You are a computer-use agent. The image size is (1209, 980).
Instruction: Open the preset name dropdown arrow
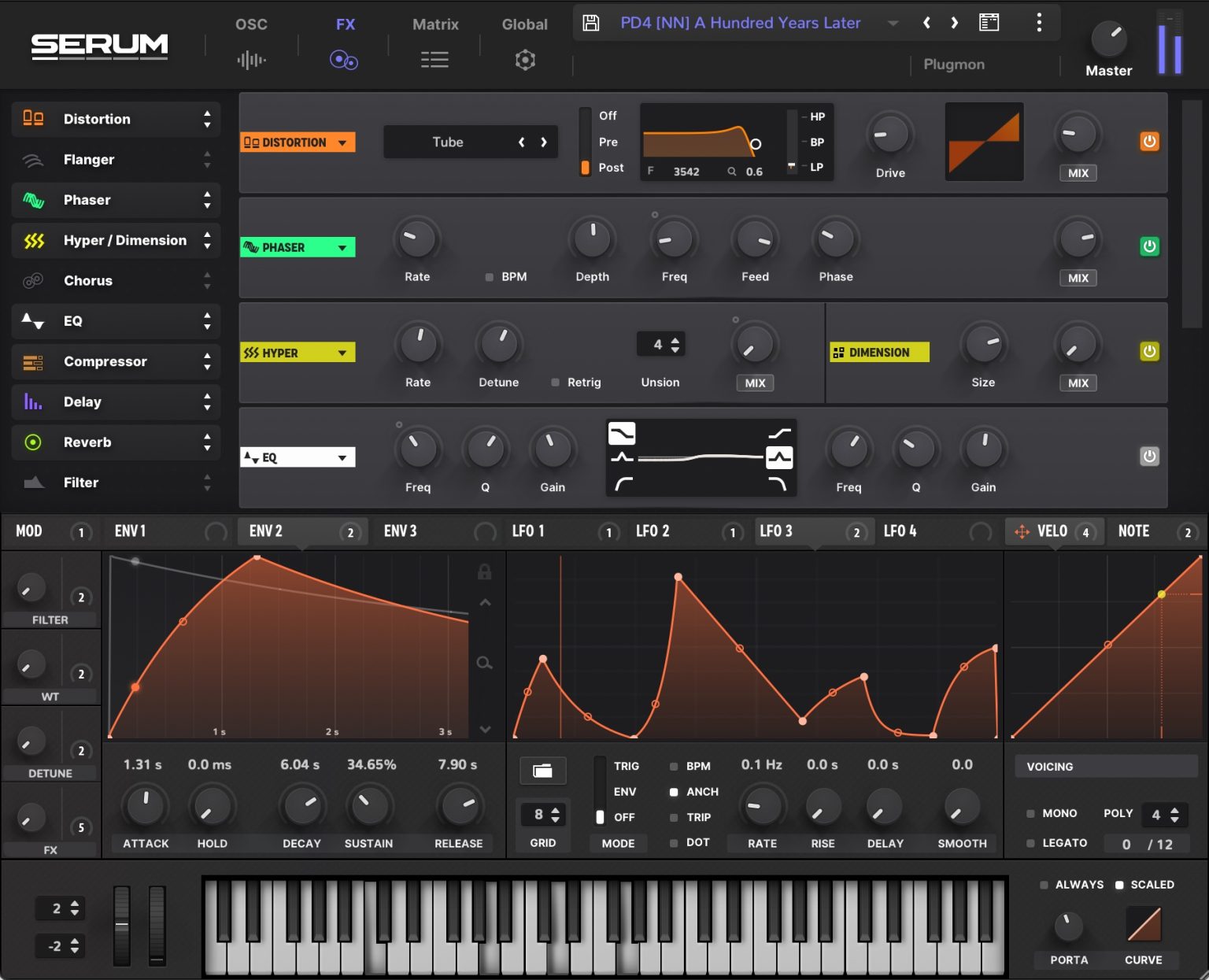893,24
